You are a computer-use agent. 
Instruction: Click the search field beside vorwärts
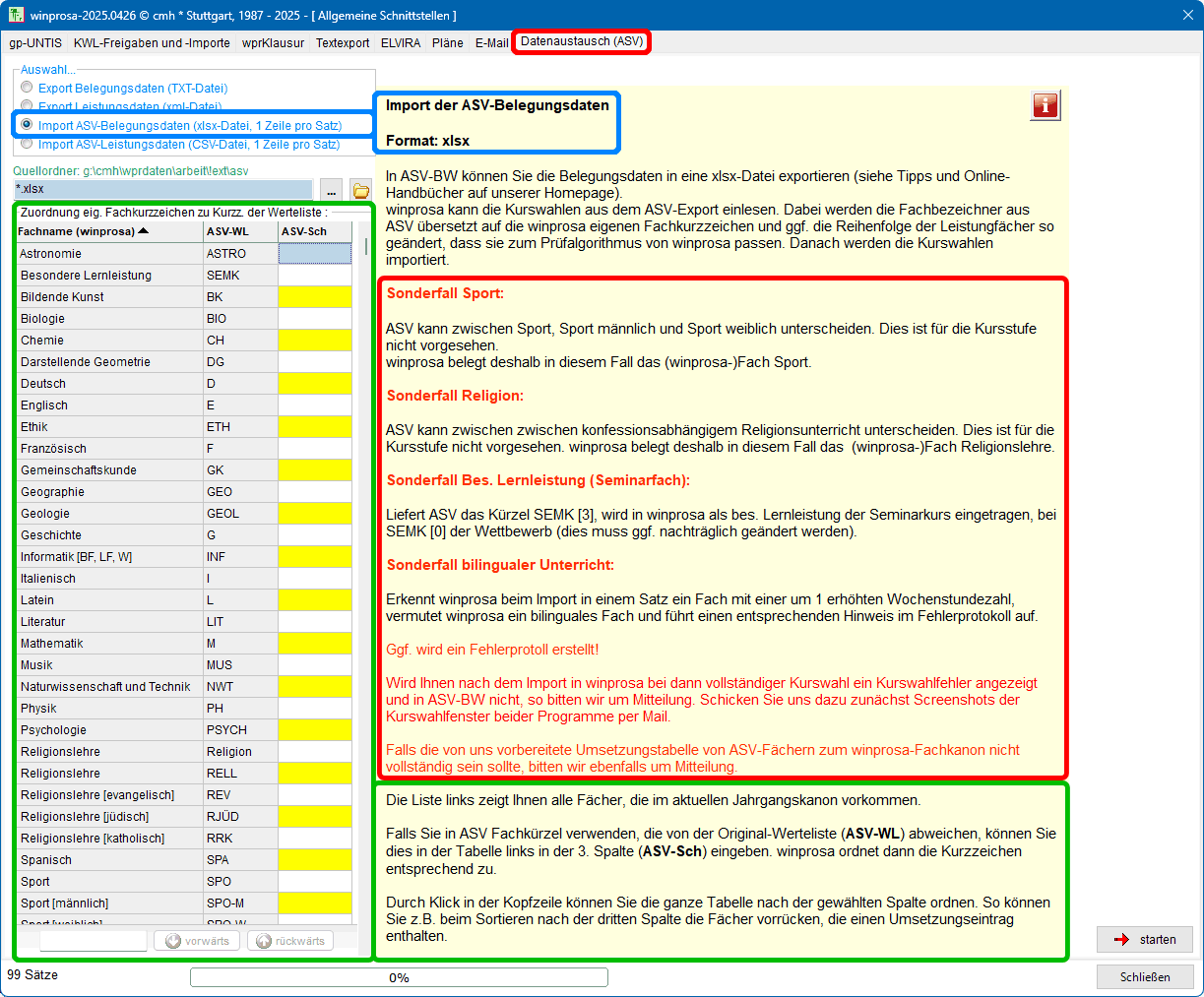(93, 941)
